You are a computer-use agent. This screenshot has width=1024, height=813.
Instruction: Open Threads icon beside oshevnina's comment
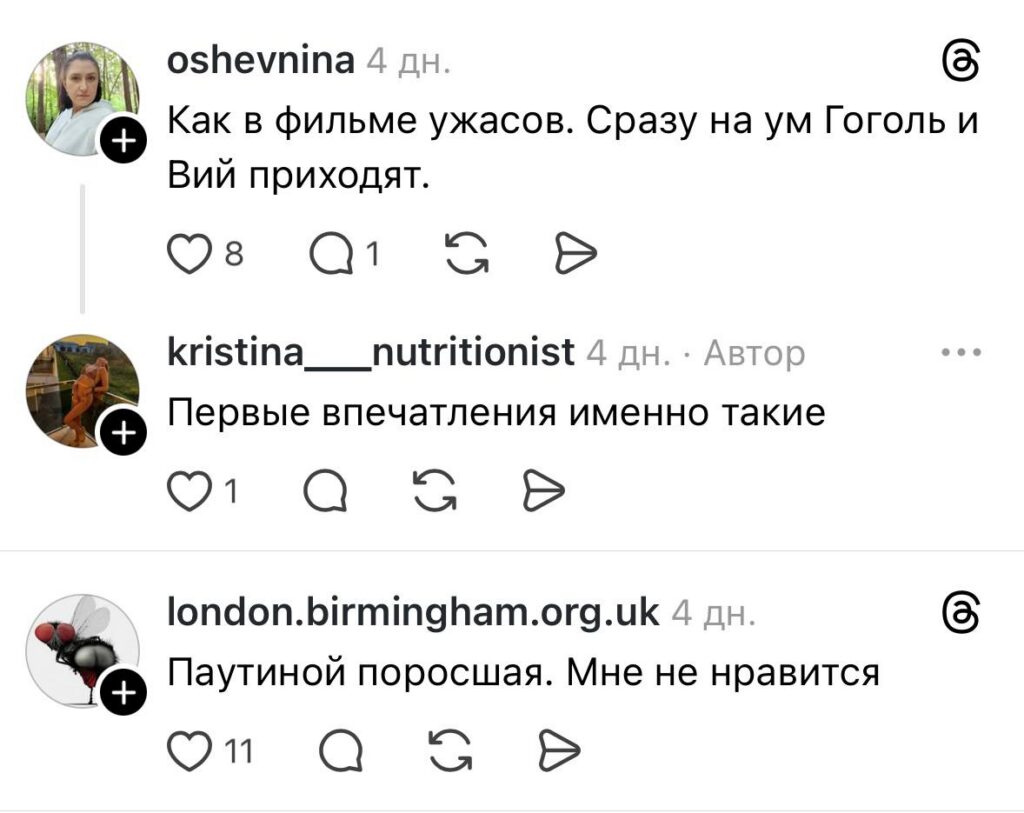[x=960, y=64]
